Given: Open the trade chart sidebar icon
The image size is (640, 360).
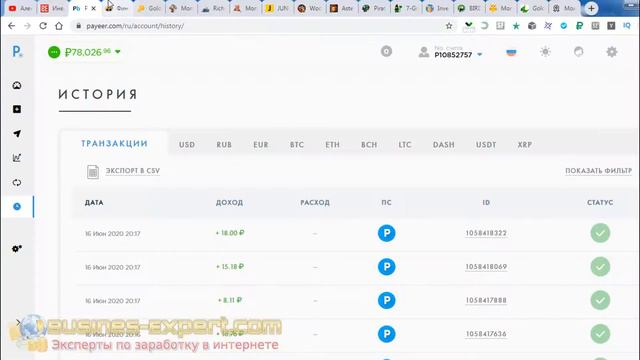Looking at the screenshot, I should (x=17, y=158).
